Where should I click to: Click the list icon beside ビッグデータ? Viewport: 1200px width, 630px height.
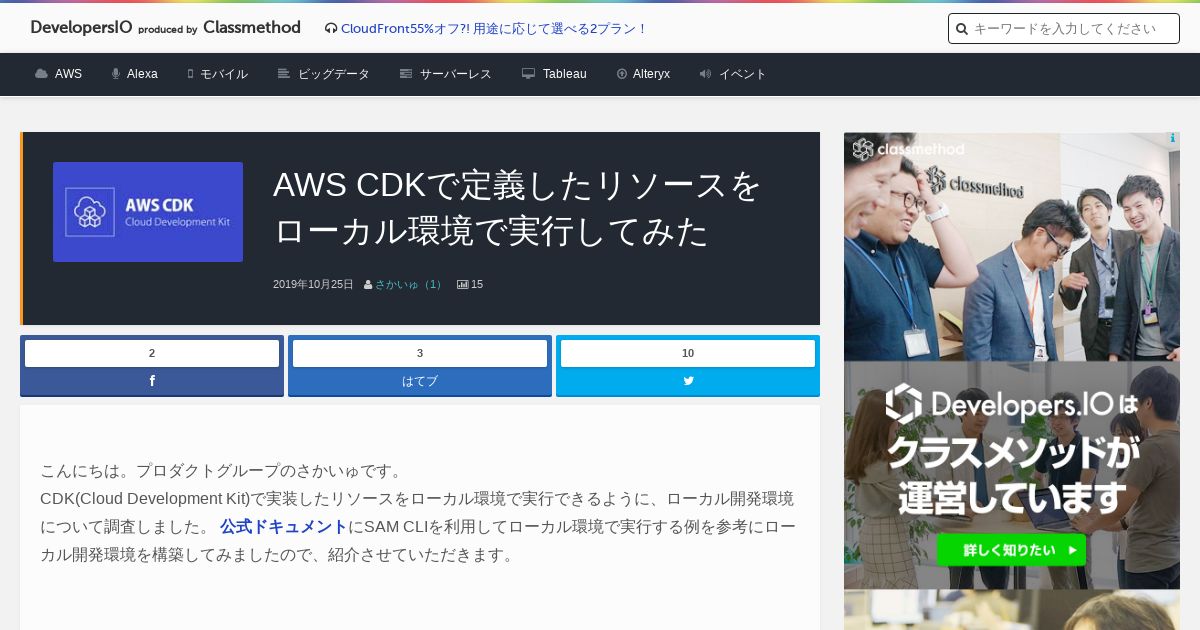[284, 74]
